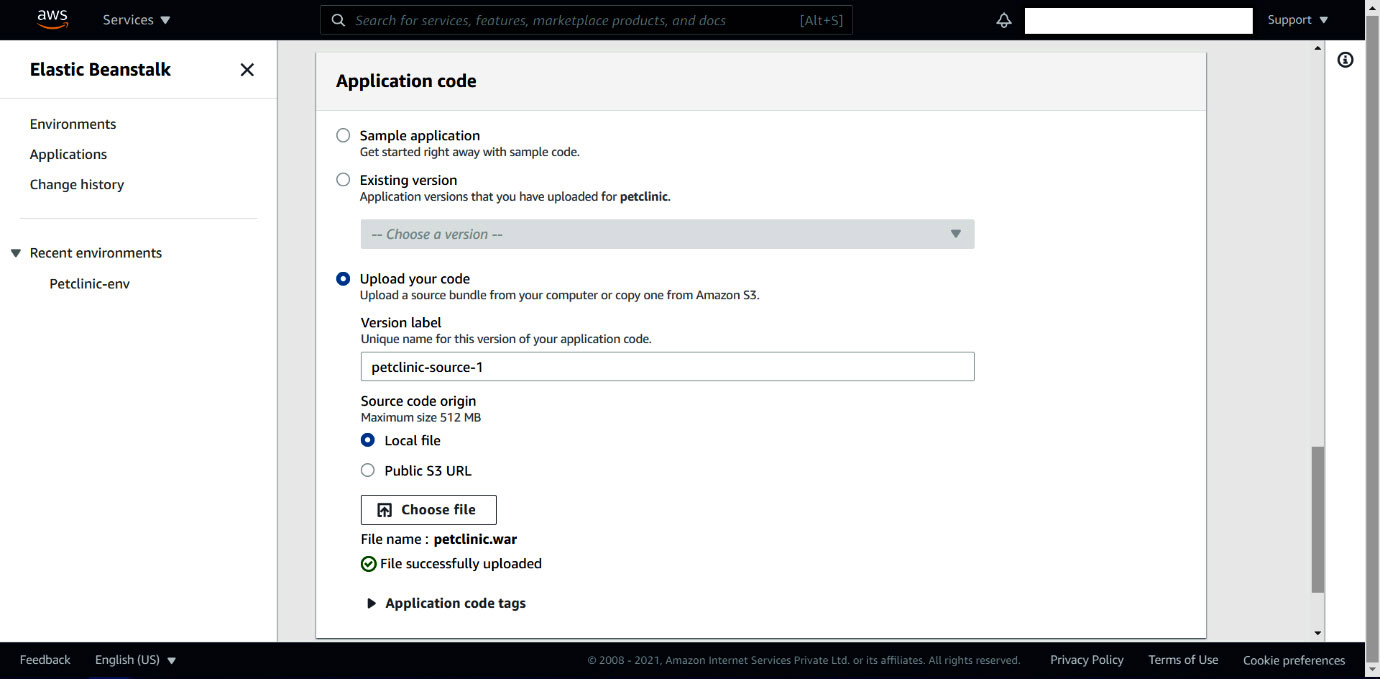Click the green file uploaded checkmark

pyautogui.click(x=369, y=564)
